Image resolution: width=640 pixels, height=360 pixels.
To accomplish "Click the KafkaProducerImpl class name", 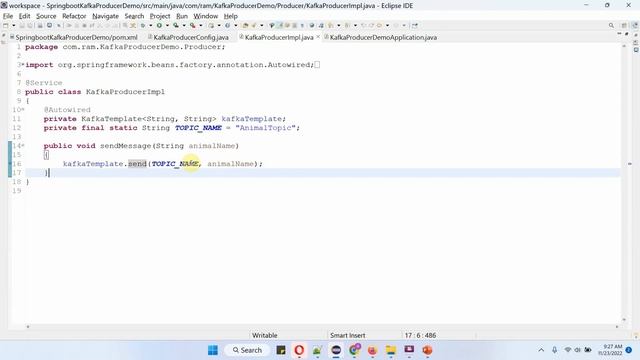I will [125, 92].
